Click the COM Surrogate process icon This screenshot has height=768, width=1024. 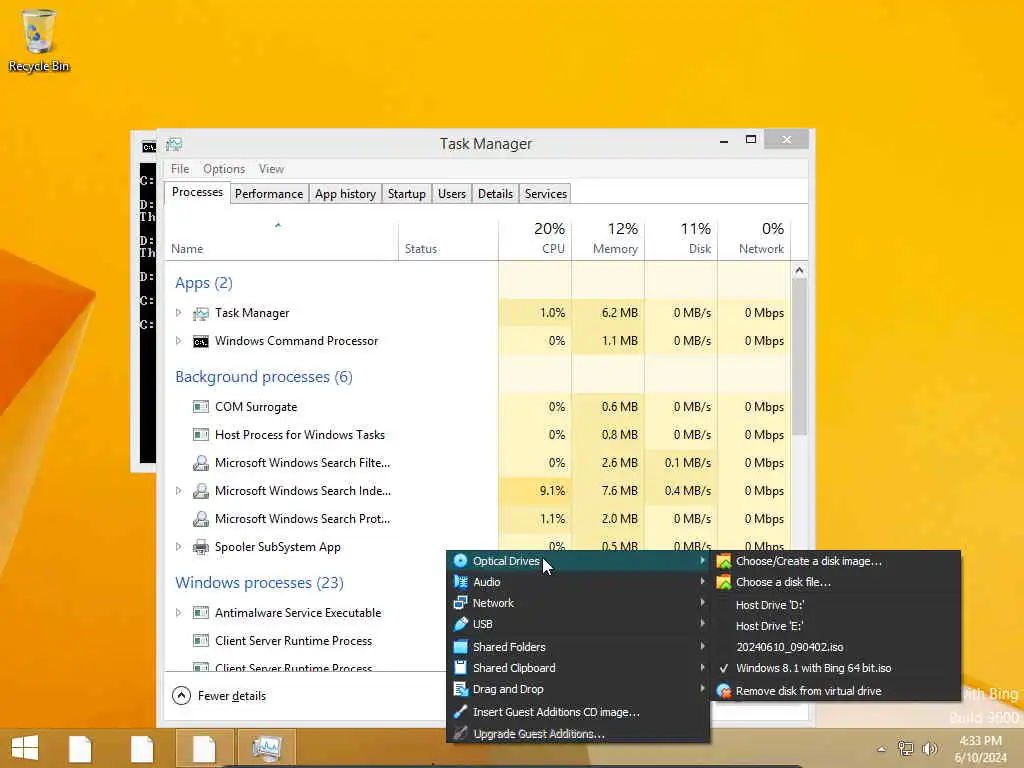point(200,407)
